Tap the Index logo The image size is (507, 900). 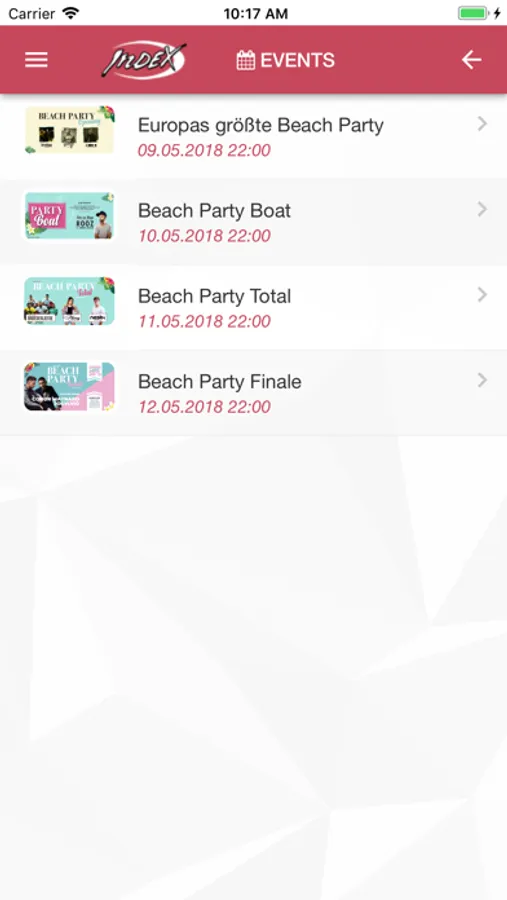pos(144,60)
